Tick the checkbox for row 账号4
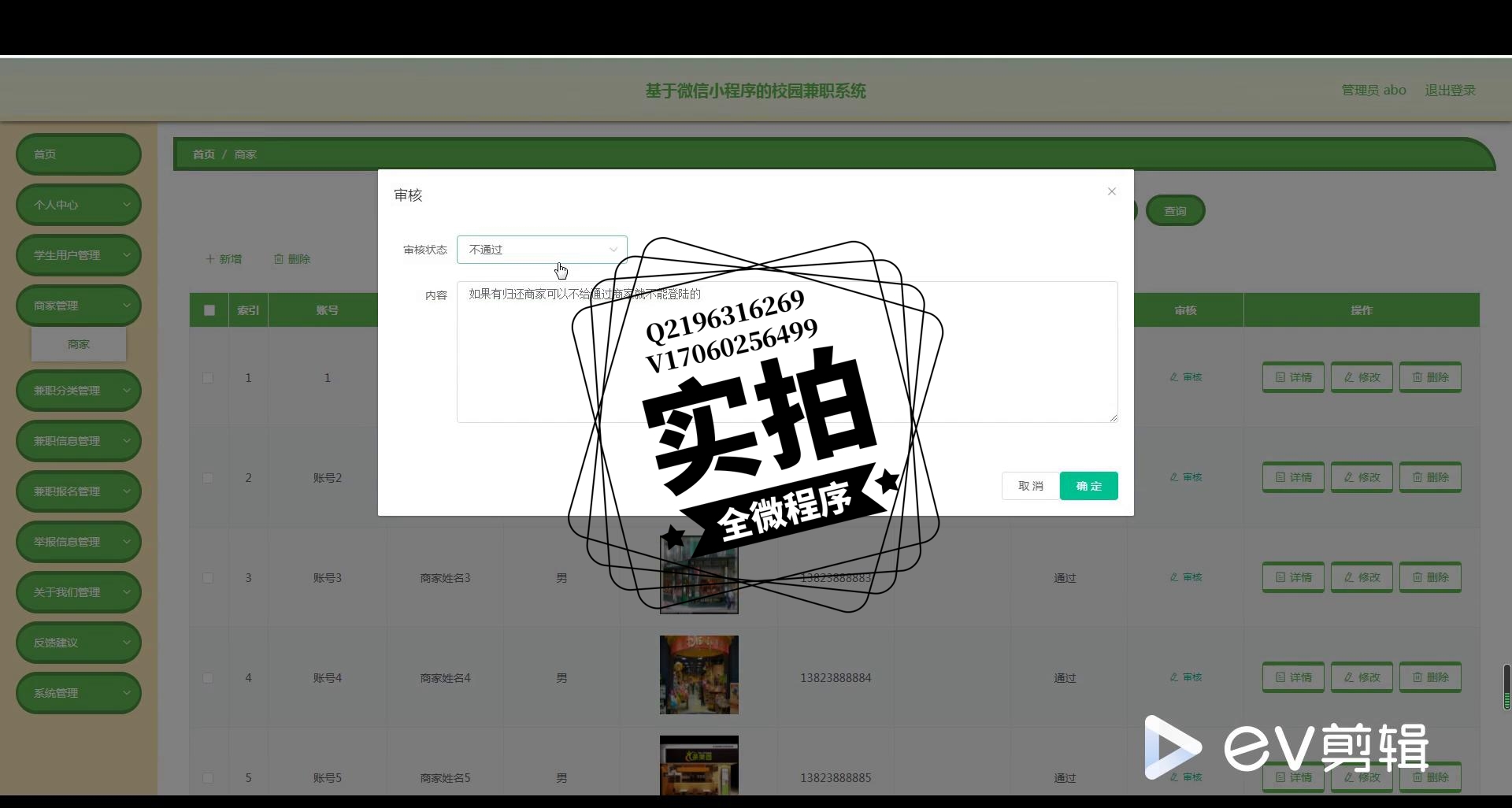This screenshot has width=1512, height=808. (208, 678)
